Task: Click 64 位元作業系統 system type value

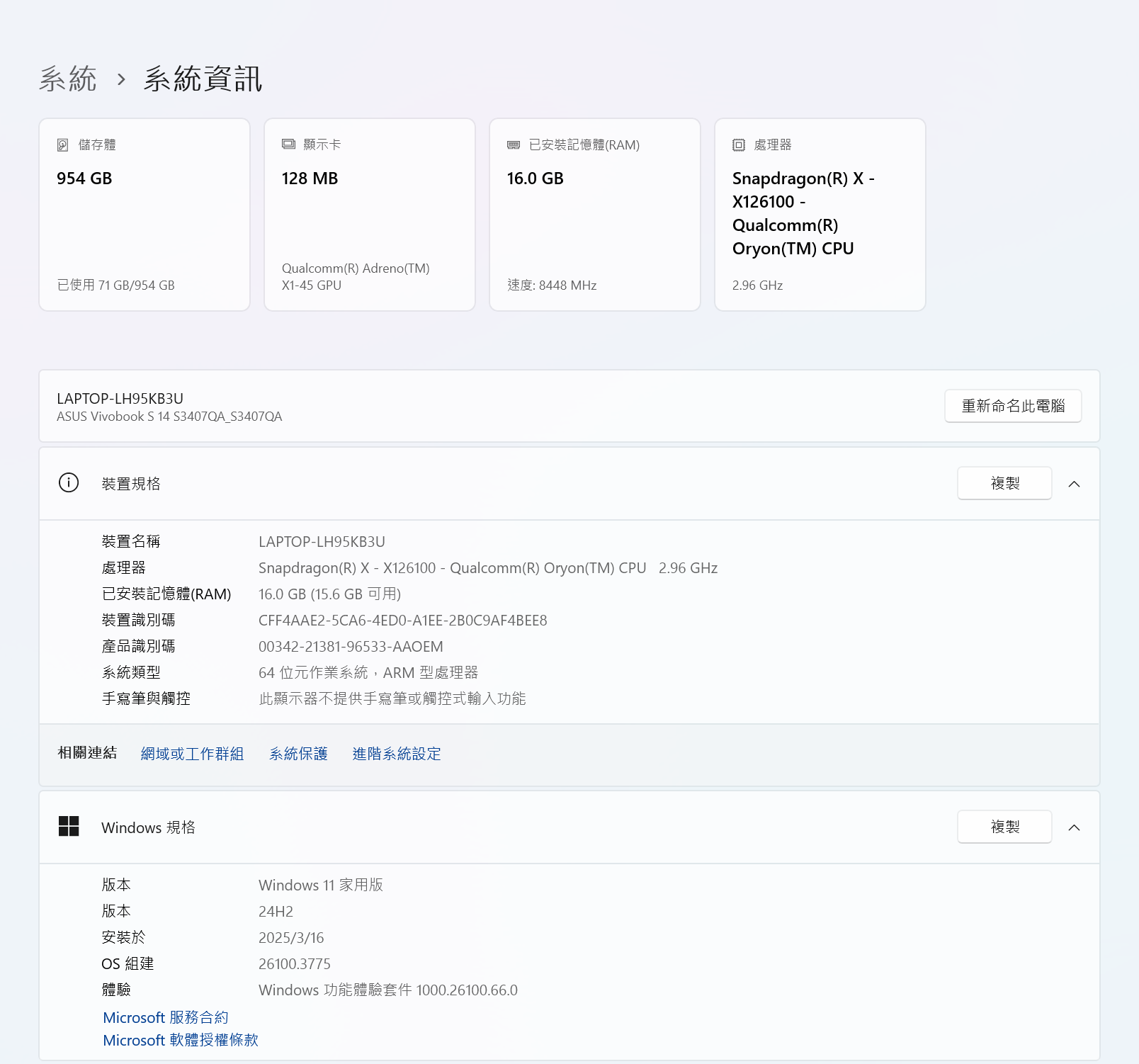Action: click(x=368, y=672)
